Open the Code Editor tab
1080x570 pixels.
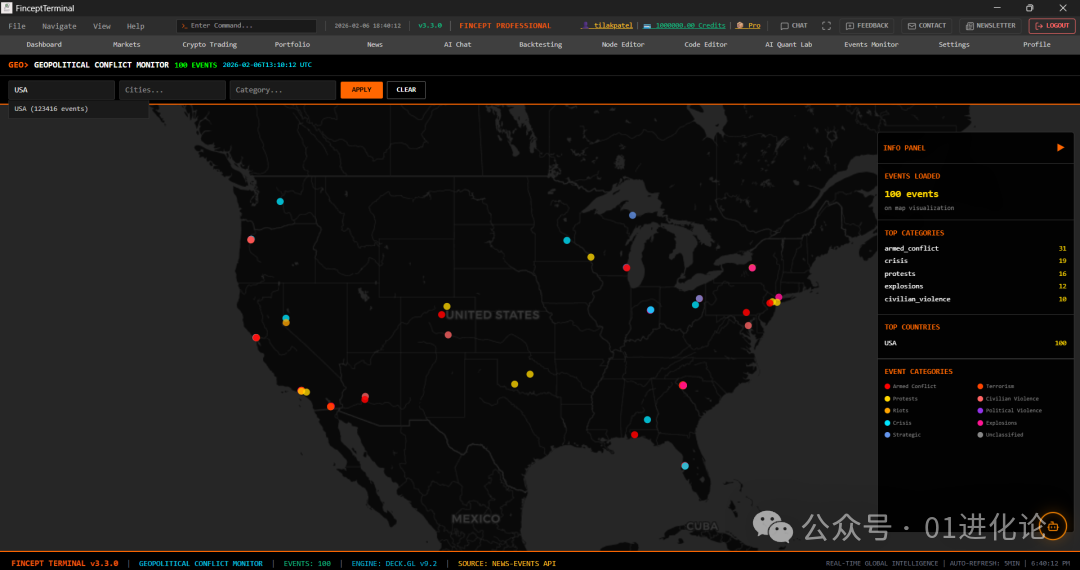(706, 45)
